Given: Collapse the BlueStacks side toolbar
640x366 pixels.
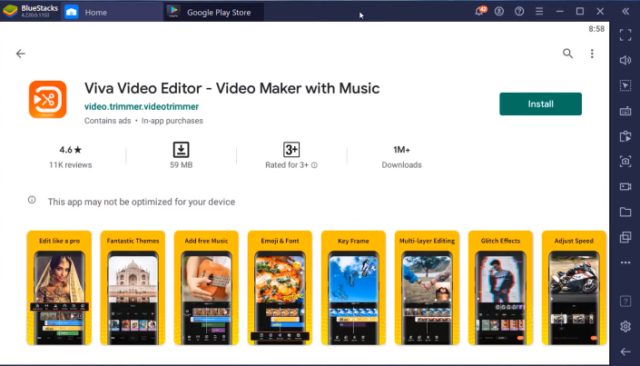Looking at the screenshot, I should click(x=625, y=11).
